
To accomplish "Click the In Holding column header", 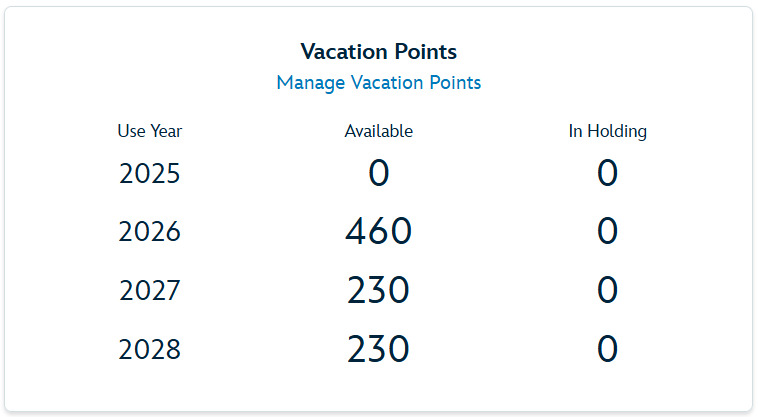I will tap(607, 131).
